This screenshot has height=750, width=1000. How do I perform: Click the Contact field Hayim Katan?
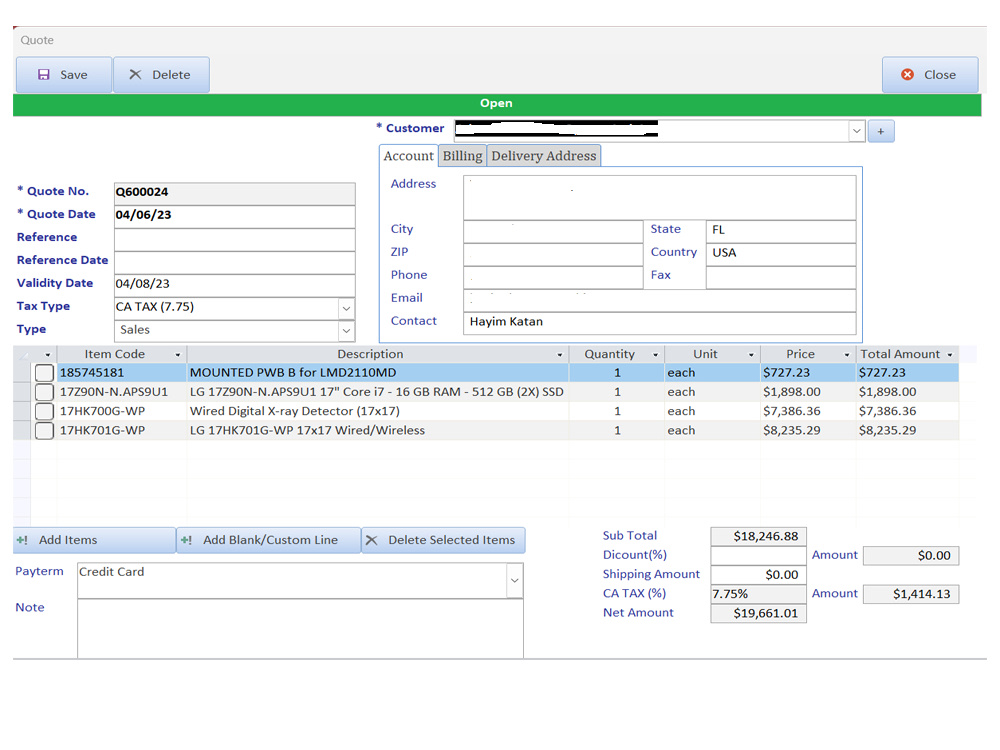coord(659,323)
